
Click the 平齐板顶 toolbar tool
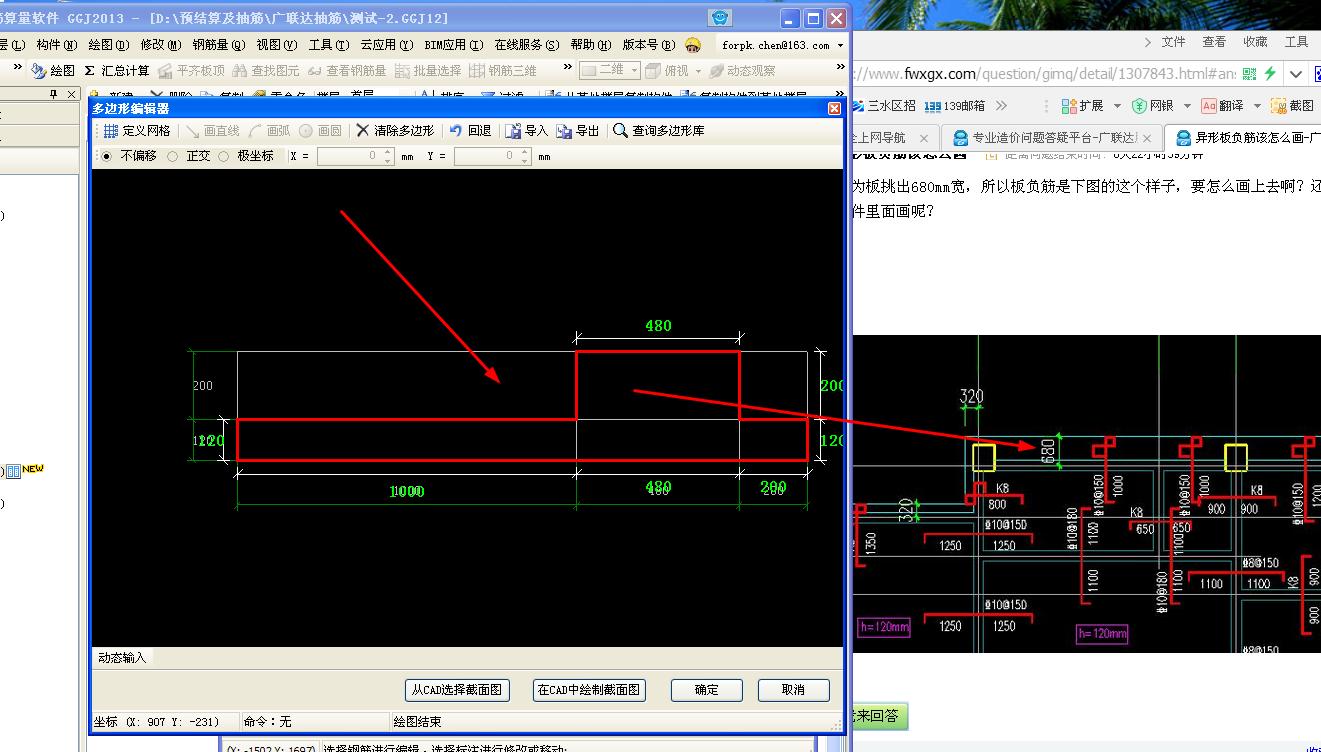pyautogui.click(x=191, y=71)
